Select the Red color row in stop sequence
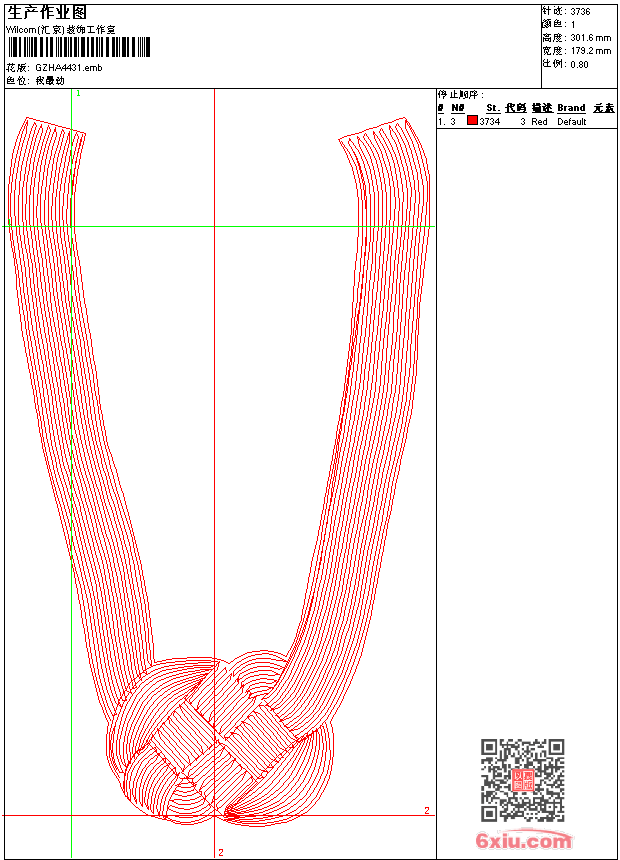 point(539,121)
